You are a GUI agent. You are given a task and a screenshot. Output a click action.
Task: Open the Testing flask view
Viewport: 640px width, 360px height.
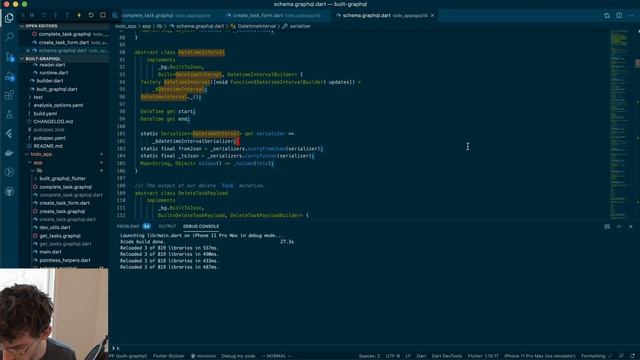tap(9, 114)
